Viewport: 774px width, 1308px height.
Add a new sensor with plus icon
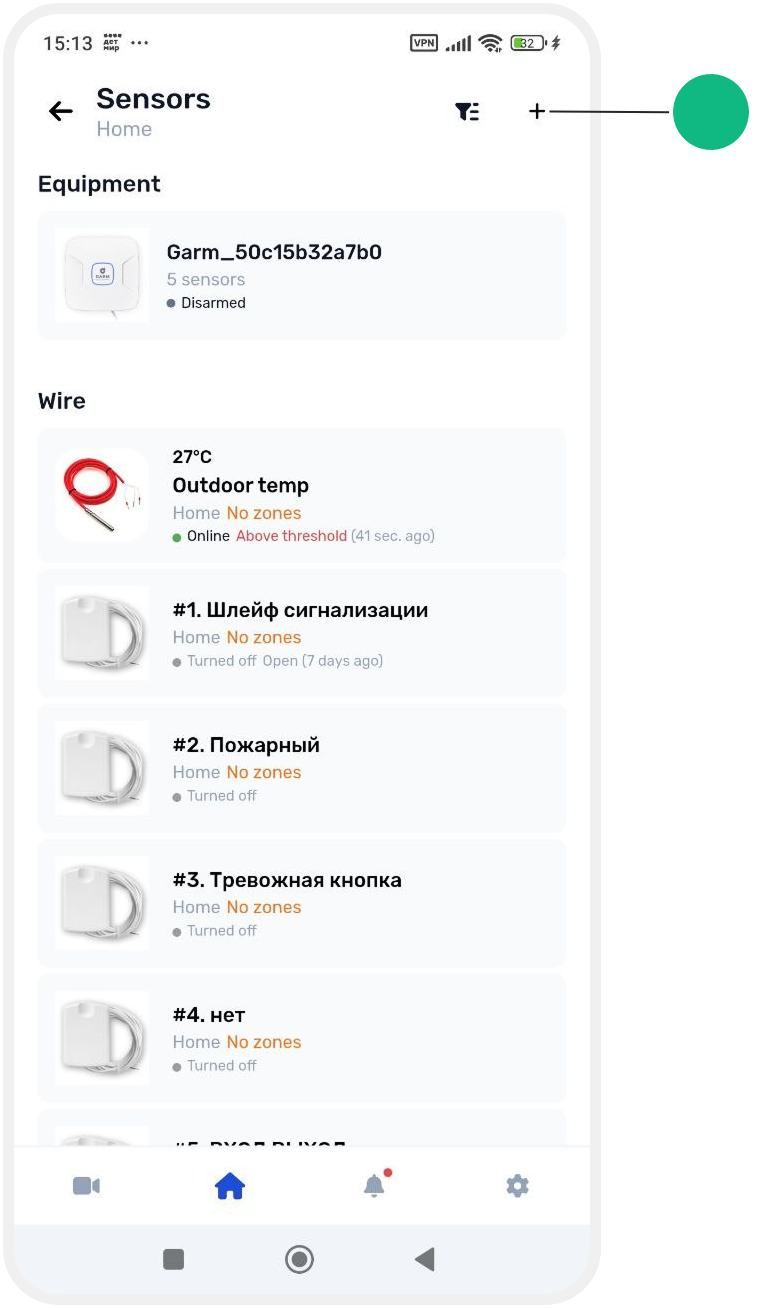click(x=537, y=111)
